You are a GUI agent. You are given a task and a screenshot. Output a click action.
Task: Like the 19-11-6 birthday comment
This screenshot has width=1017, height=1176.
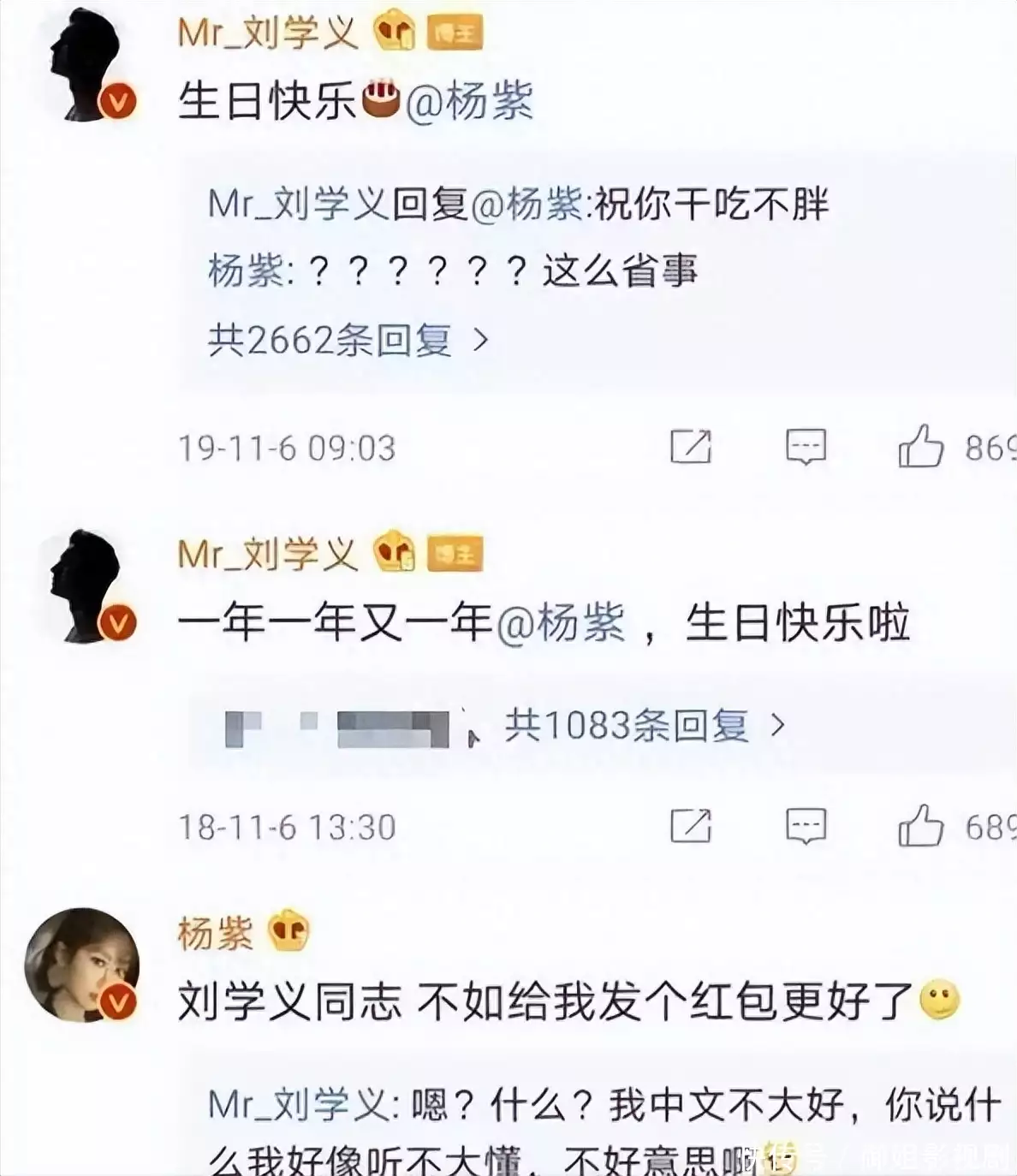(x=920, y=446)
